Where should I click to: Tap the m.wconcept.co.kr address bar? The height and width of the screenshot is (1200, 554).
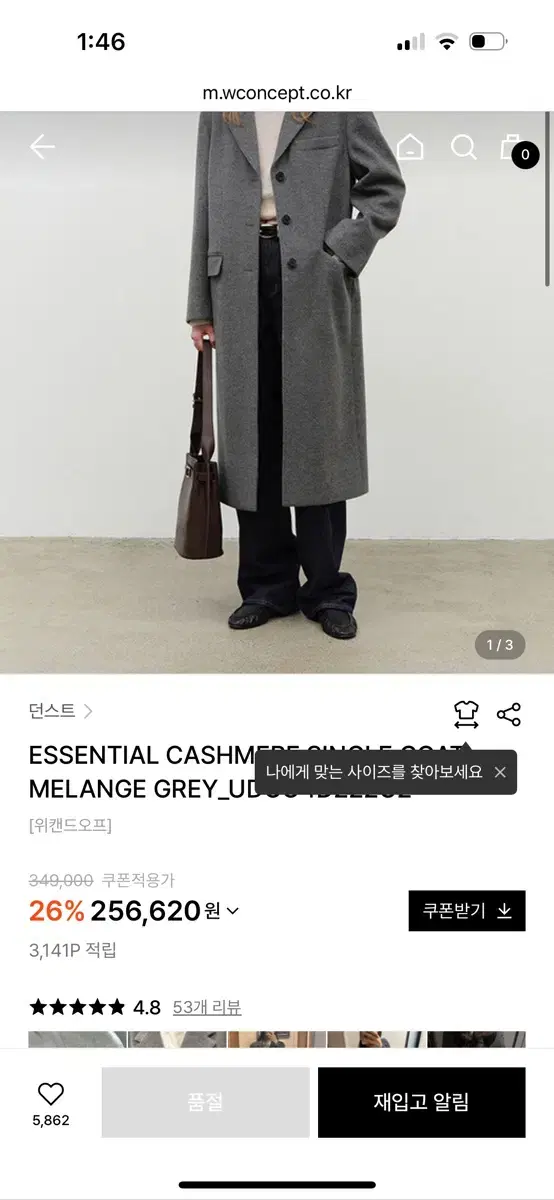pos(277,93)
